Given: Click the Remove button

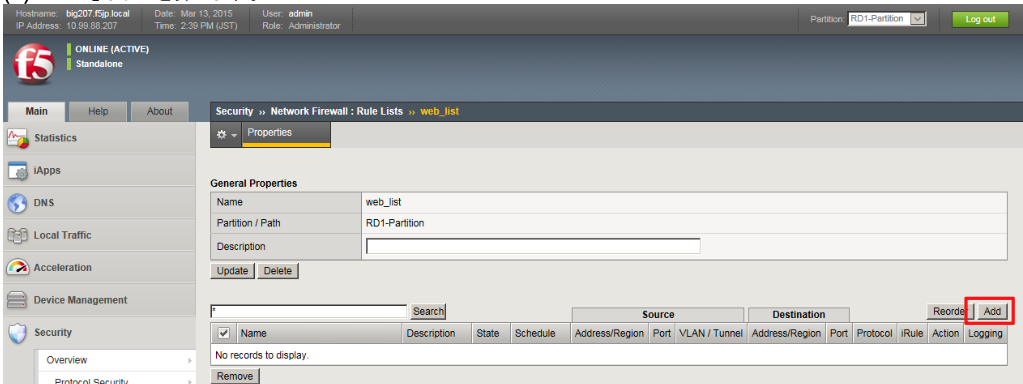Looking at the screenshot, I should (235, 376).
